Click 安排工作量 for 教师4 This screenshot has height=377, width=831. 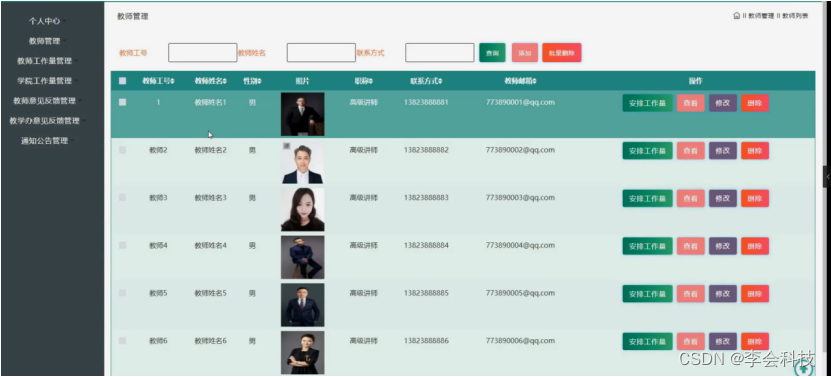coord(647,246)
